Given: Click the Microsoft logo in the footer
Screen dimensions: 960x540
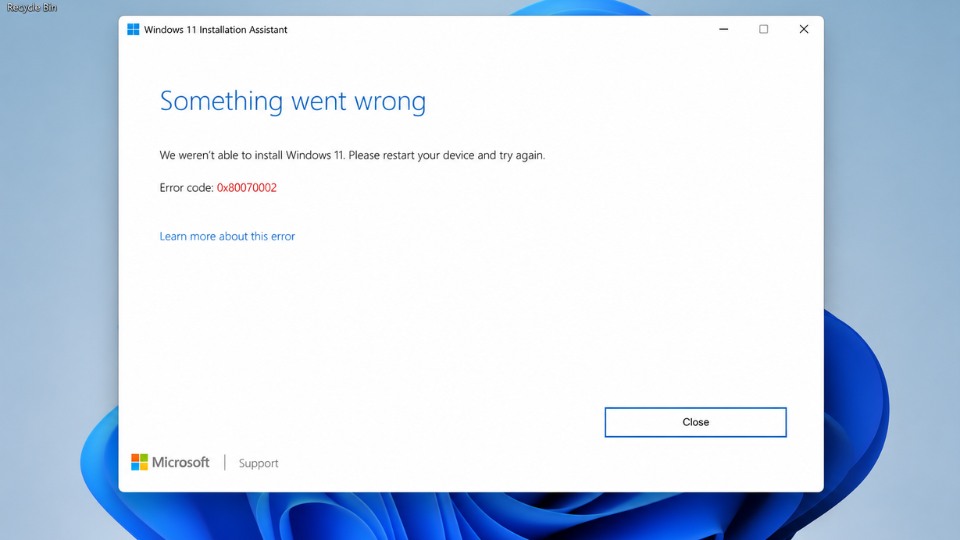Looking at the screenshot, I should click(x=170, y=462).
